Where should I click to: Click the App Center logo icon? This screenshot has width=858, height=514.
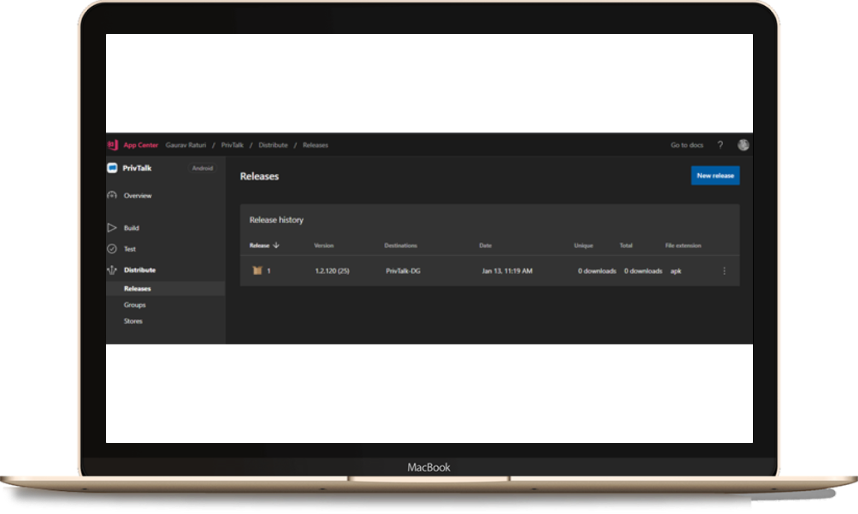[113, 145]
